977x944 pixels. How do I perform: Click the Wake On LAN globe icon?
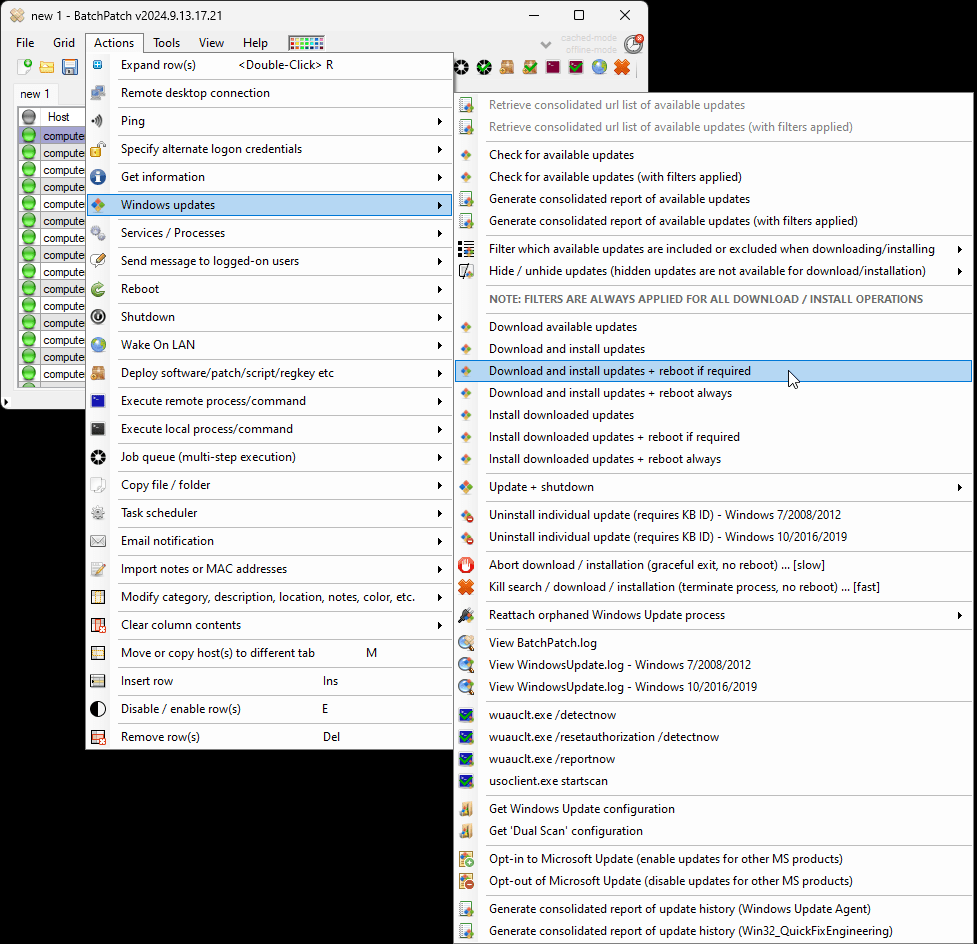pyautogui.click(x=98, y=345)
